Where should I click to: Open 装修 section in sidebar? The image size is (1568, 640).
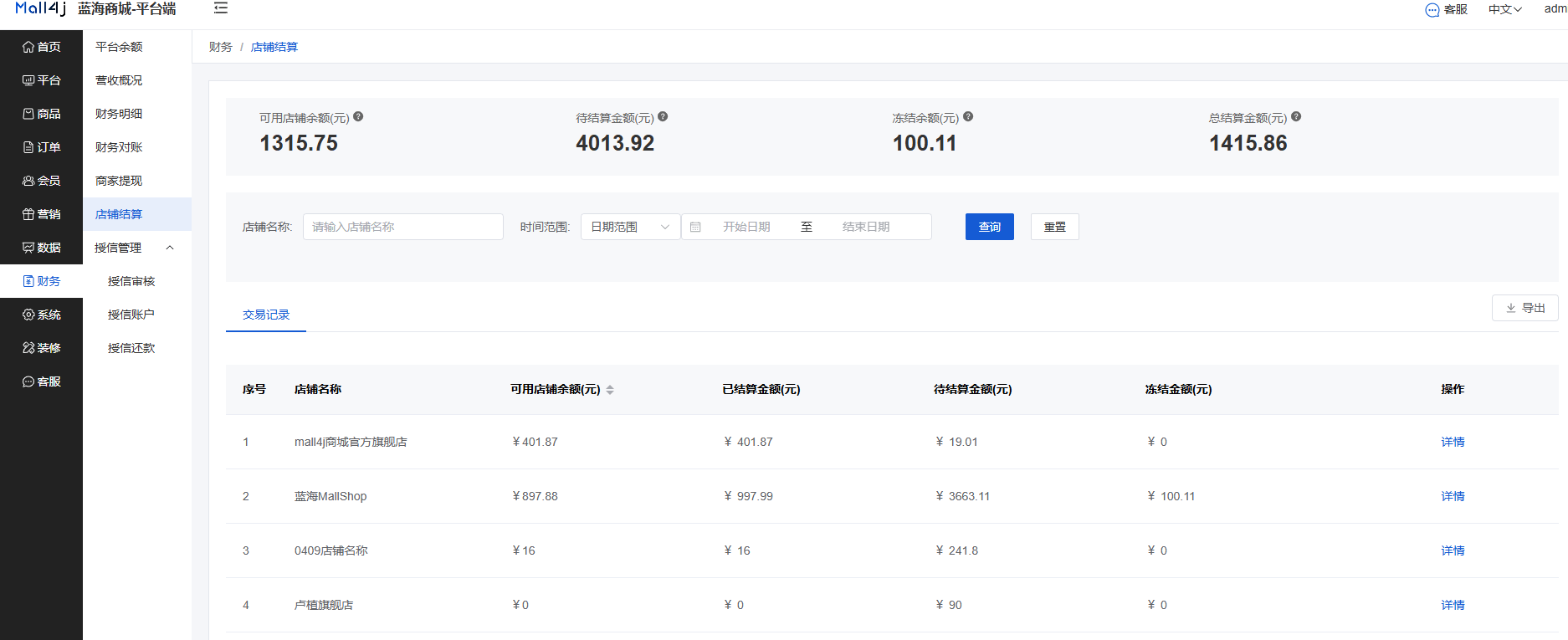point(41,348)
